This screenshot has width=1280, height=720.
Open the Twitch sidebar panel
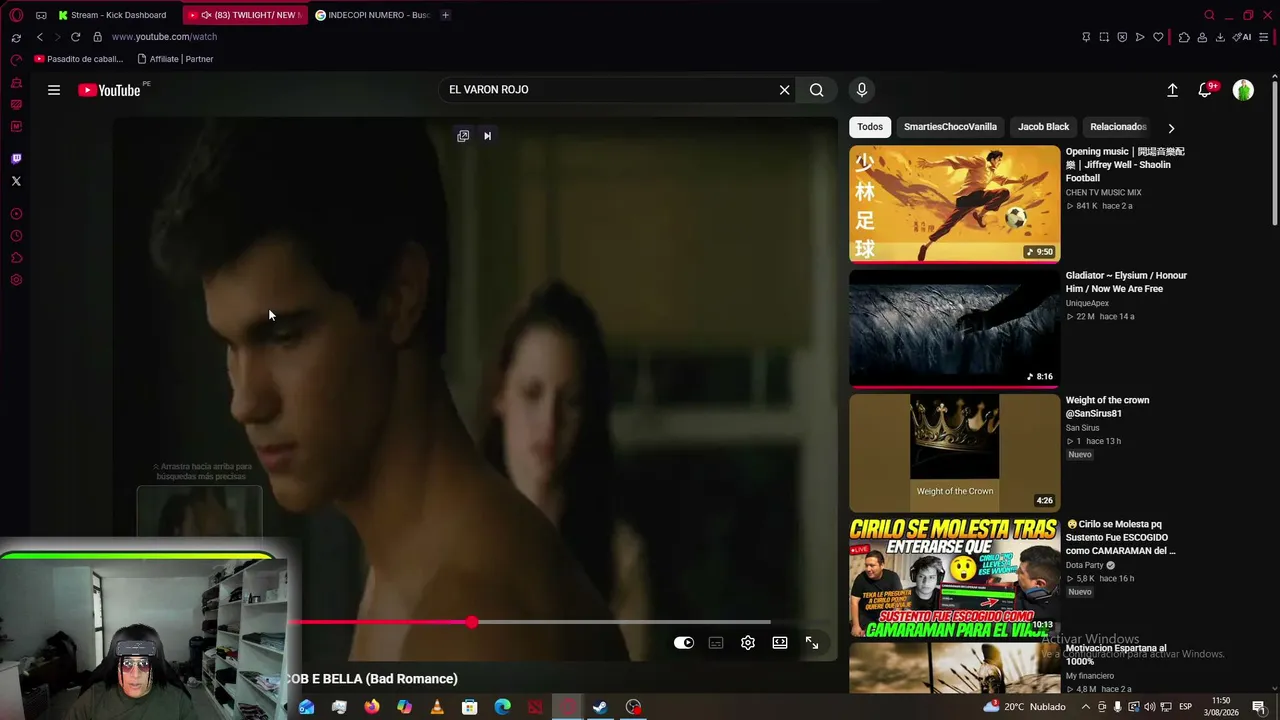point(16,159)
